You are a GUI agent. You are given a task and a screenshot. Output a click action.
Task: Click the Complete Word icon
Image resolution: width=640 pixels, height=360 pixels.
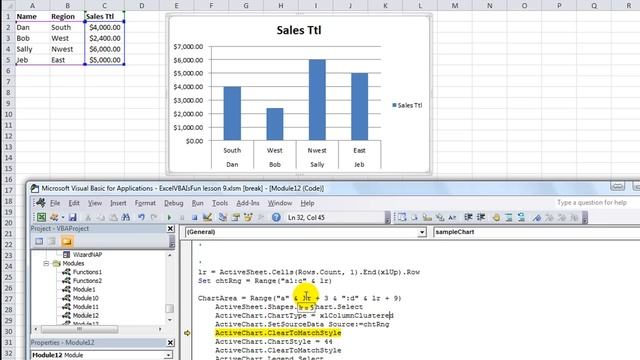coord(452,218)
